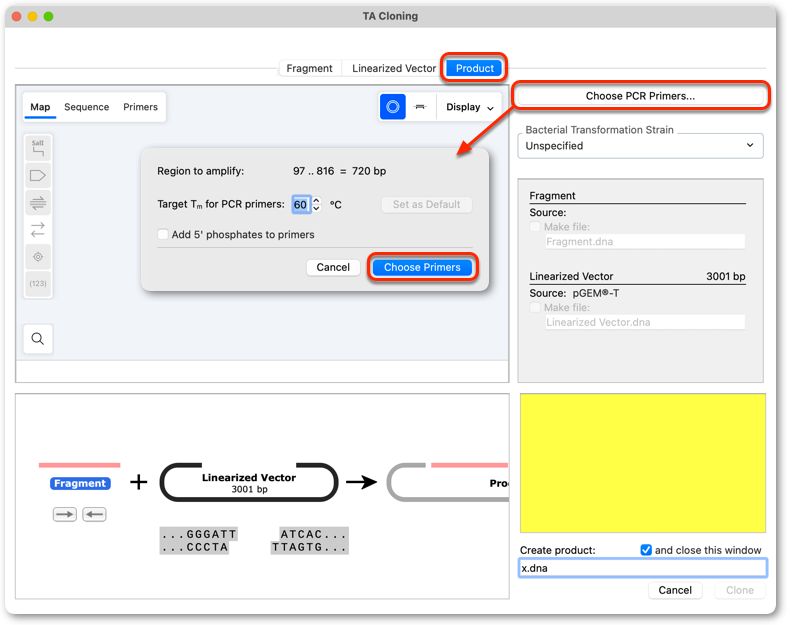
Task: Uncheck and close this window option
Action: [646, 550]
